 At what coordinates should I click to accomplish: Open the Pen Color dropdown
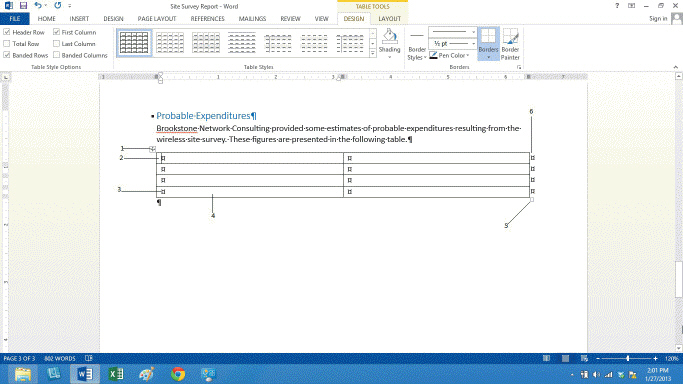coord(450,55)
